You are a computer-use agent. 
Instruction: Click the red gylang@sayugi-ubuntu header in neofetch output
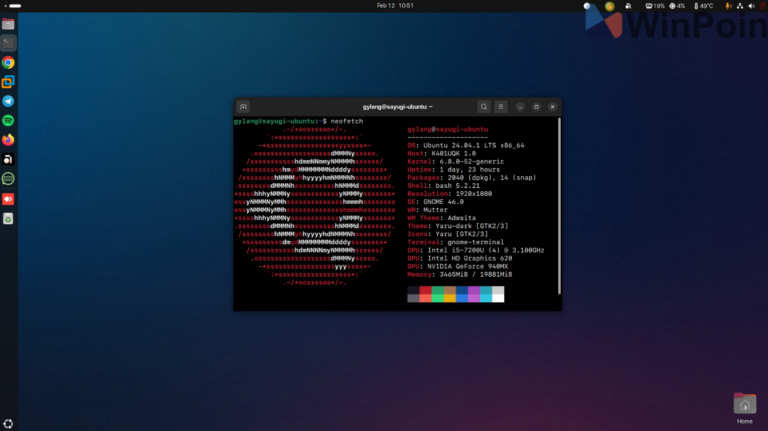click(x=448, y=129)
